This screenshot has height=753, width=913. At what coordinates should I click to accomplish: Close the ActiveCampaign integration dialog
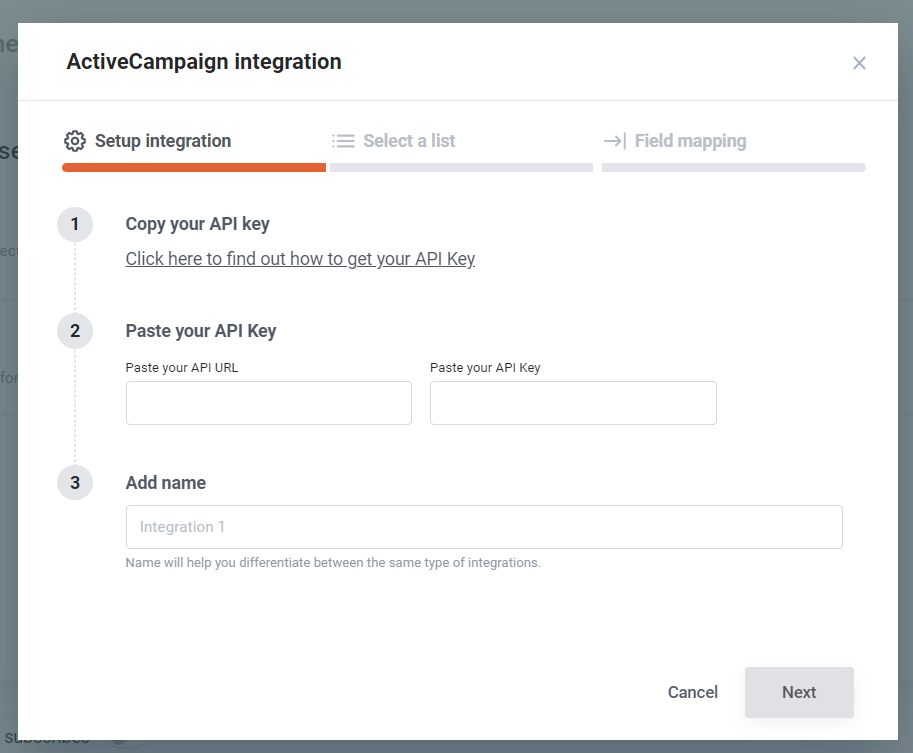[x=859, y=63]
